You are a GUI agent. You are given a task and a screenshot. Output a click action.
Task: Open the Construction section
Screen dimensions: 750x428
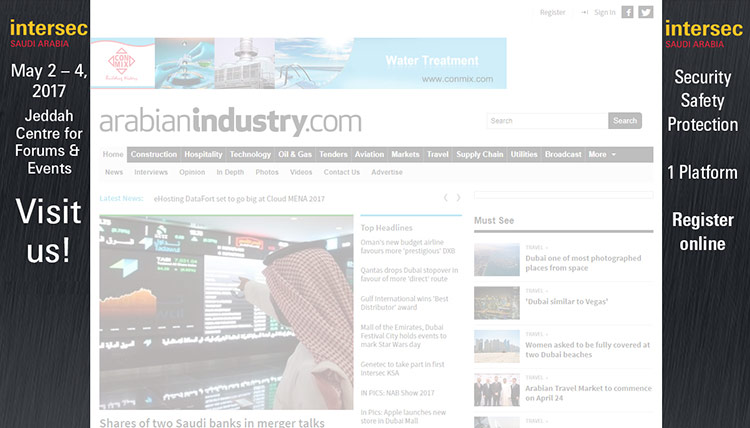[x=154, y=154]
